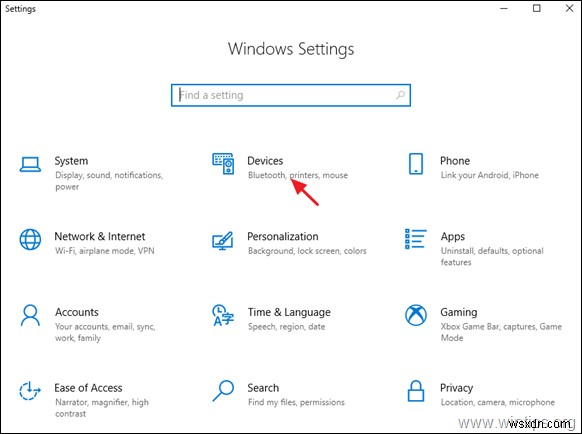The width and height of the screenshot is (582, 434).
Task: Maximize the Settings window
Action: click(537, 8)
